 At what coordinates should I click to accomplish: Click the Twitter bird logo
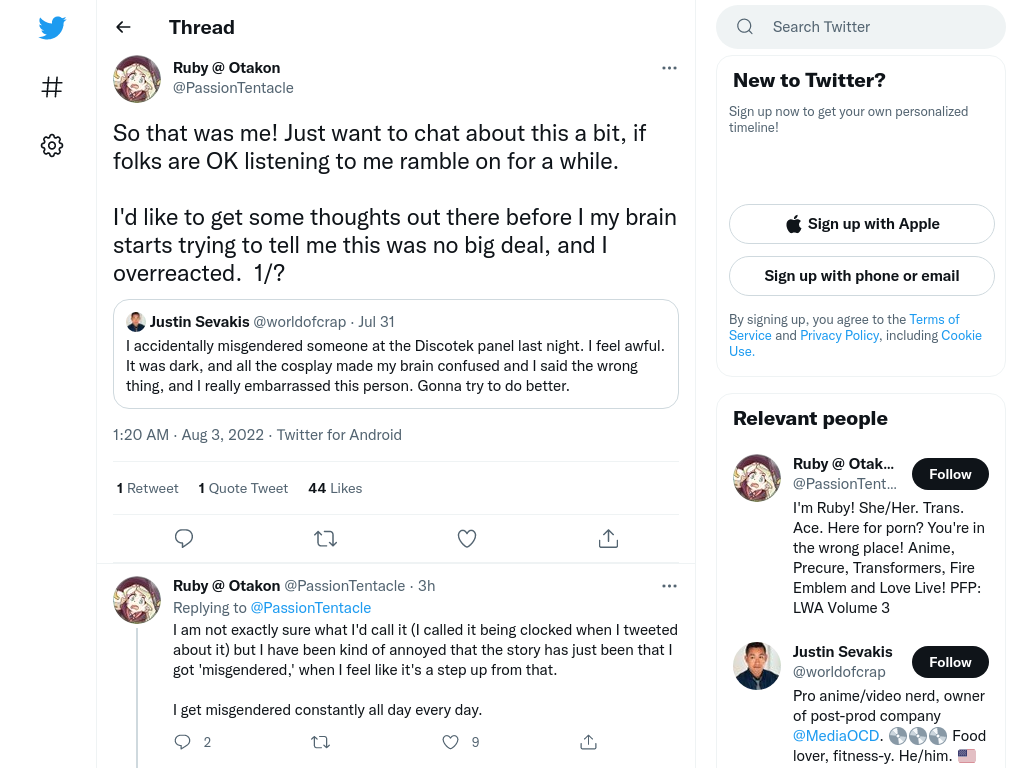tap(52, 27)
